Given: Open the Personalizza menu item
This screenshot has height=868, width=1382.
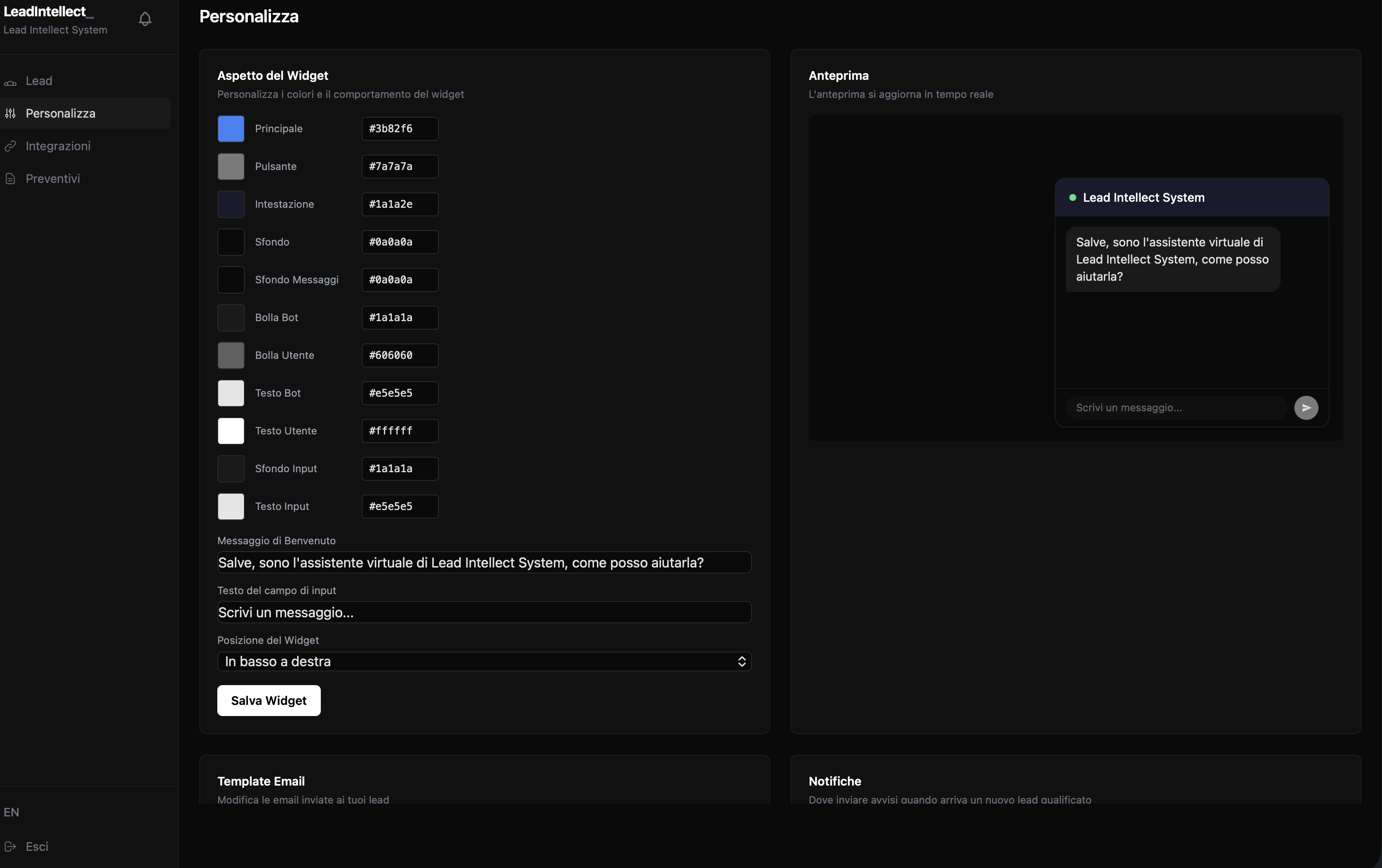Looking at the screenshot, I should 85,114.
